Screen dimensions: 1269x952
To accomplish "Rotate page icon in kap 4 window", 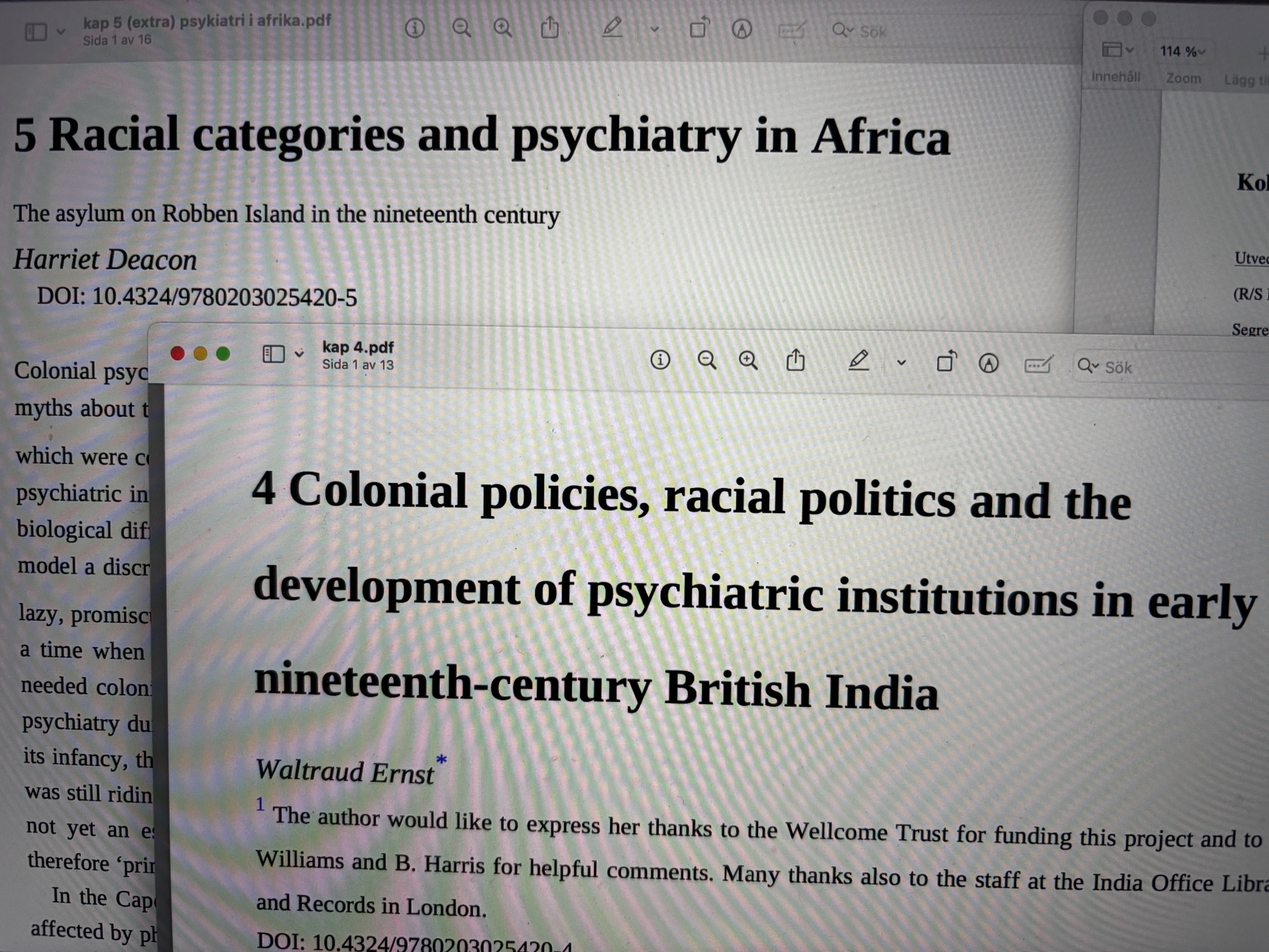I will click(946, 362).
